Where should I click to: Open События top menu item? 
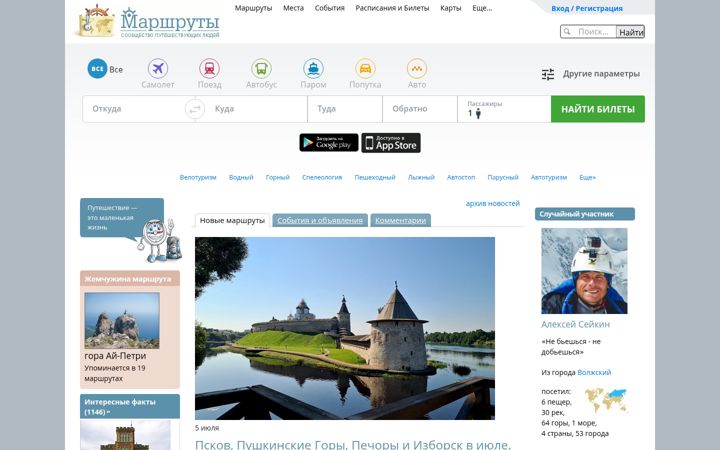point(330,8)
